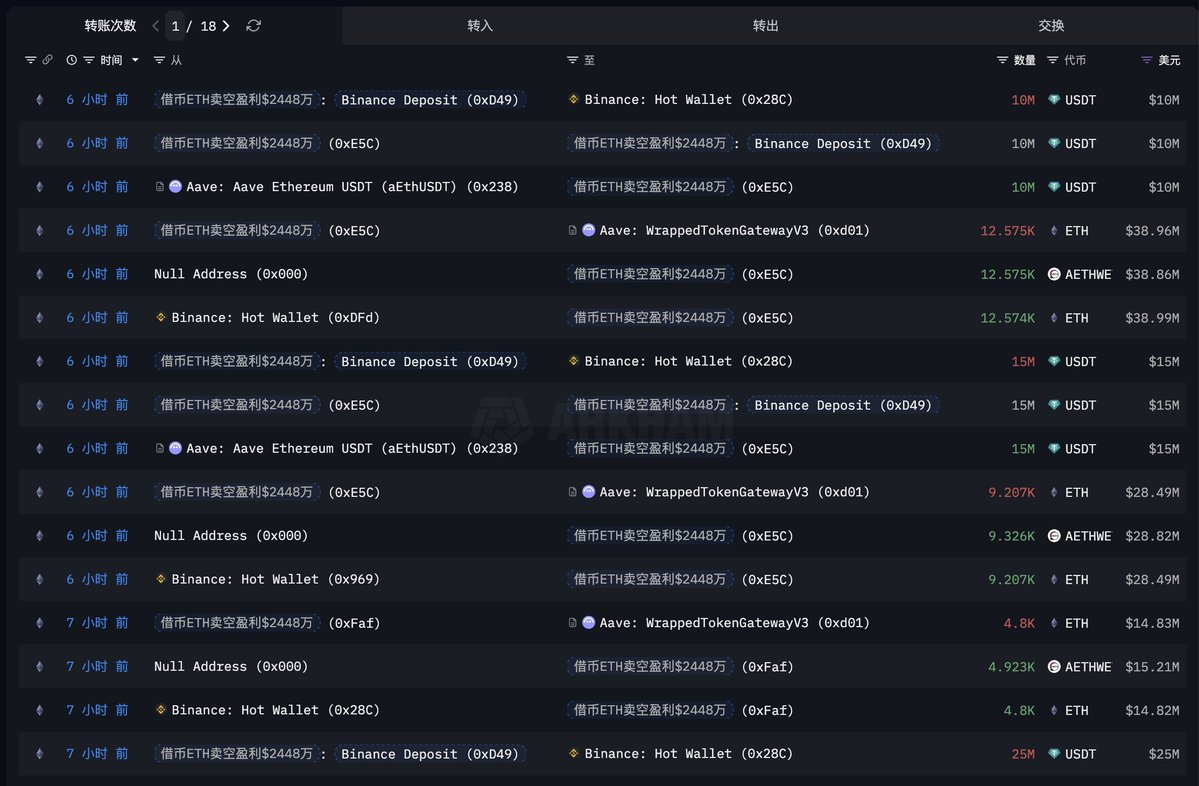
Task: Switch to the 转出 tab
Action: point(765,26)
